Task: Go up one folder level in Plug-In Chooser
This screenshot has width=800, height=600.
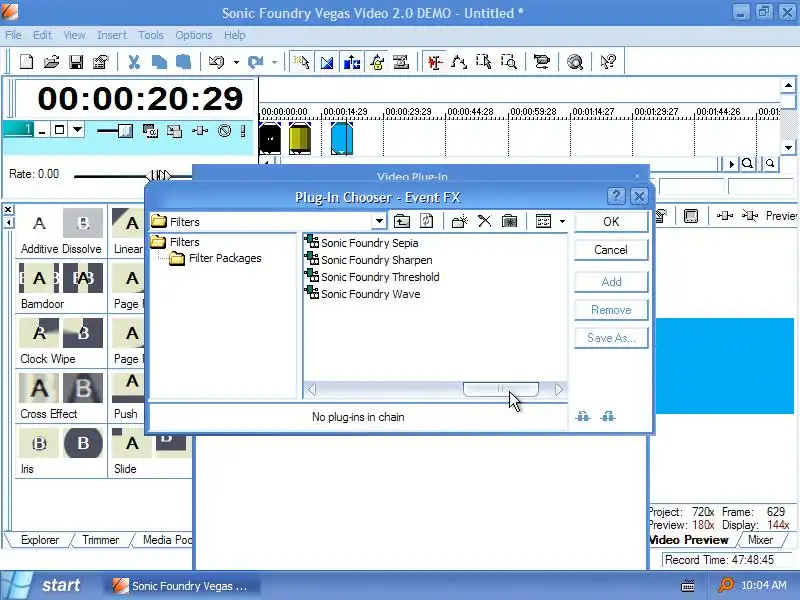Action: pyautogui.click(x=402, y=221)
